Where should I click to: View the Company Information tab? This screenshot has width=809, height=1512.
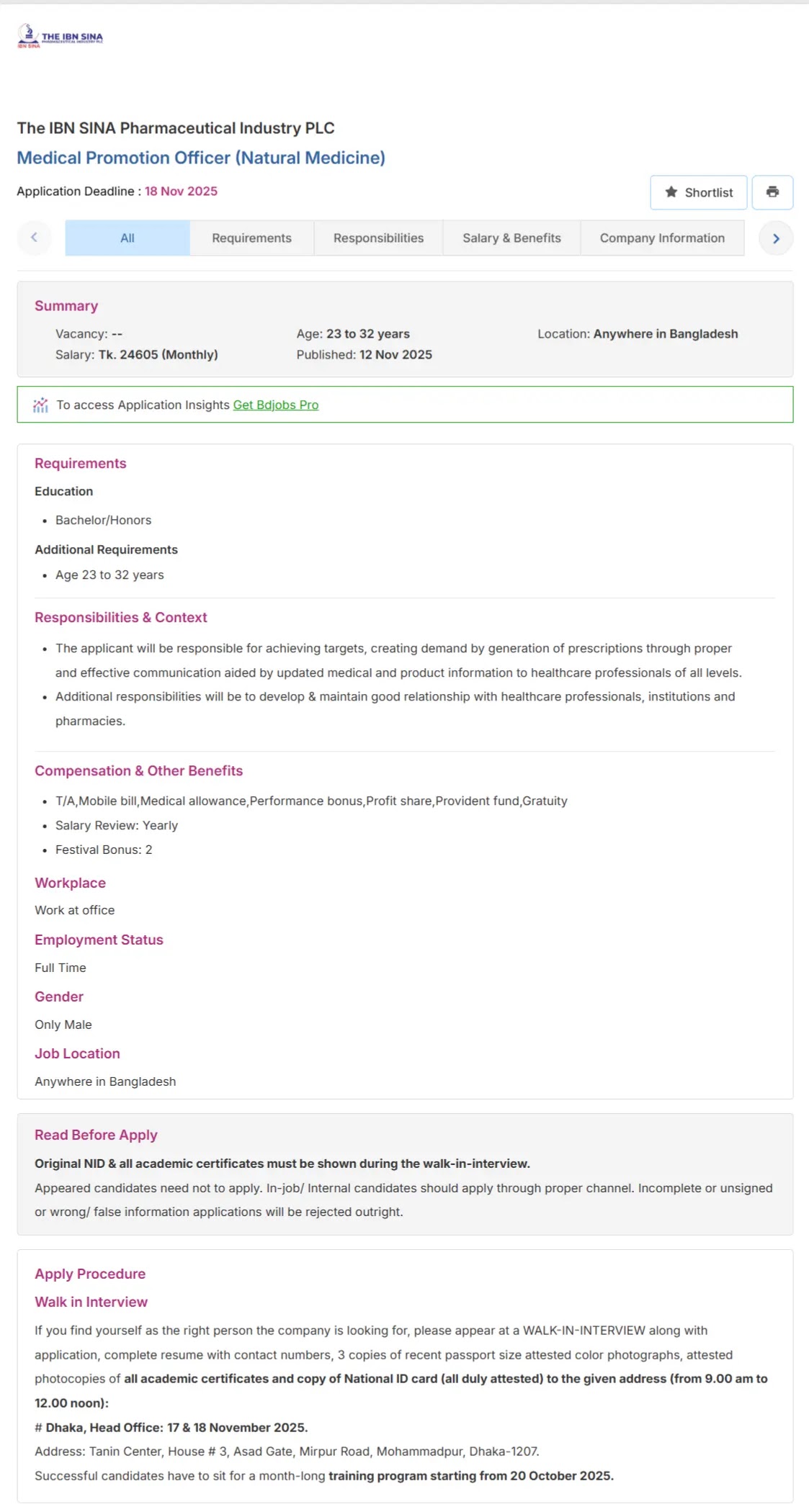[x=662, y=238]
